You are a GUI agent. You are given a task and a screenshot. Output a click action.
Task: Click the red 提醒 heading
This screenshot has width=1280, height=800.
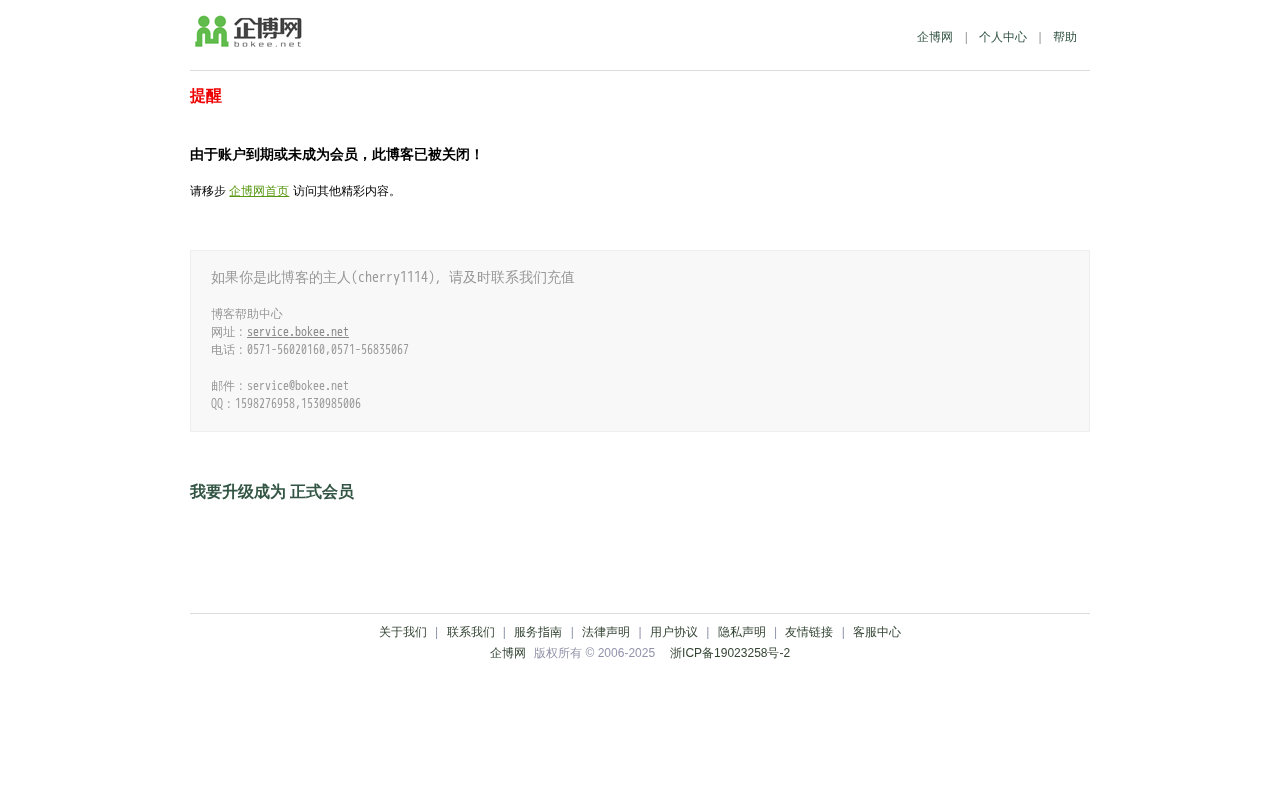[x=206, y=96]
